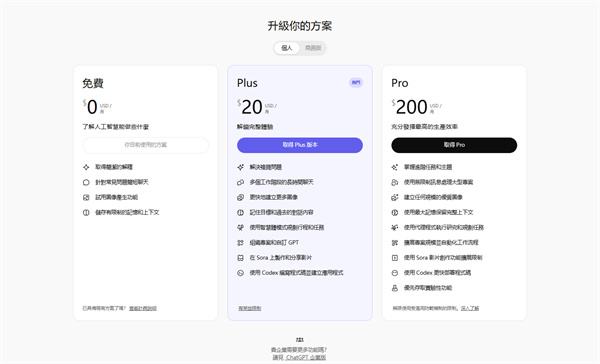The image size is (600, 364).
Task: Click the $200 price text
Action: click(x=409, y=107)
